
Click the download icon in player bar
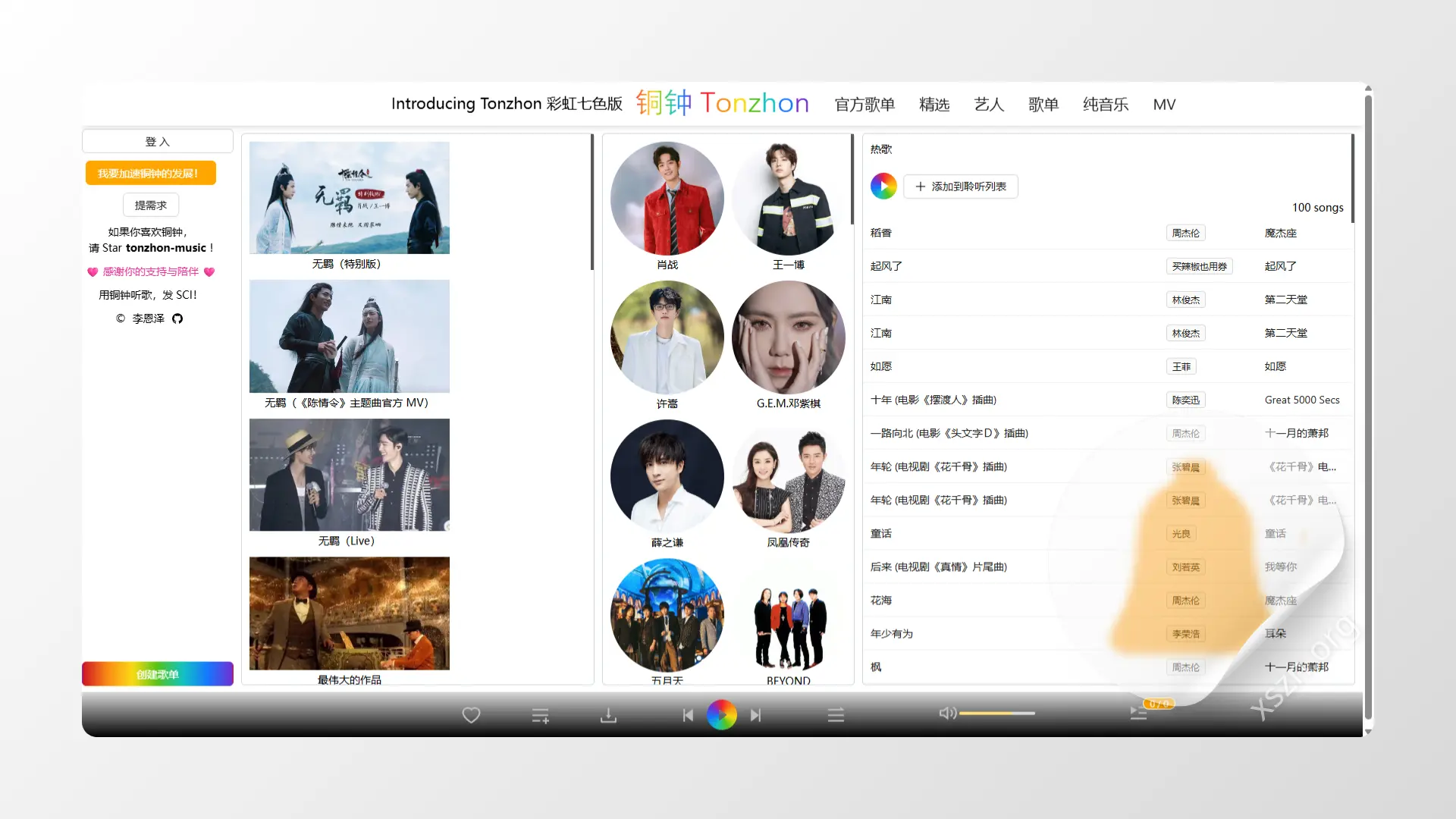coord(608,715)
